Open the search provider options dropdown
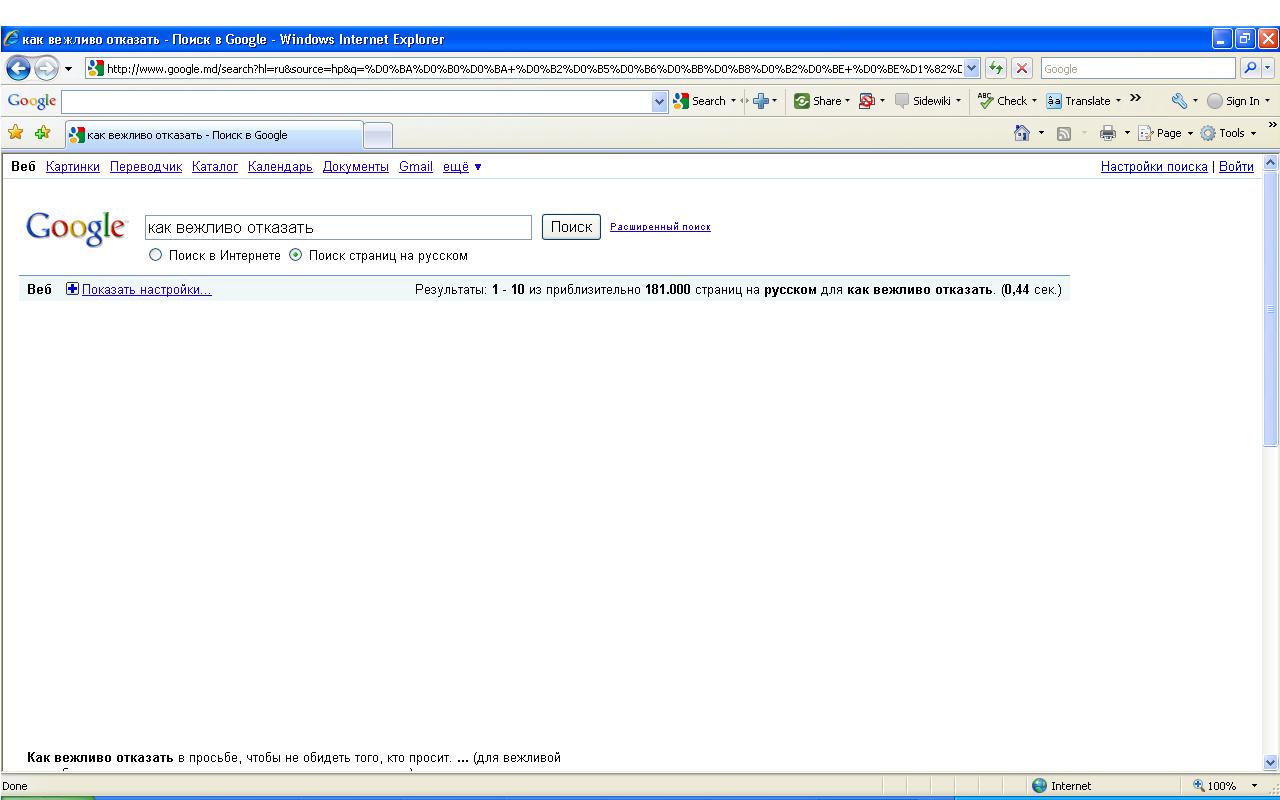Screen dimensions: 1280x800 point(1268,68)
